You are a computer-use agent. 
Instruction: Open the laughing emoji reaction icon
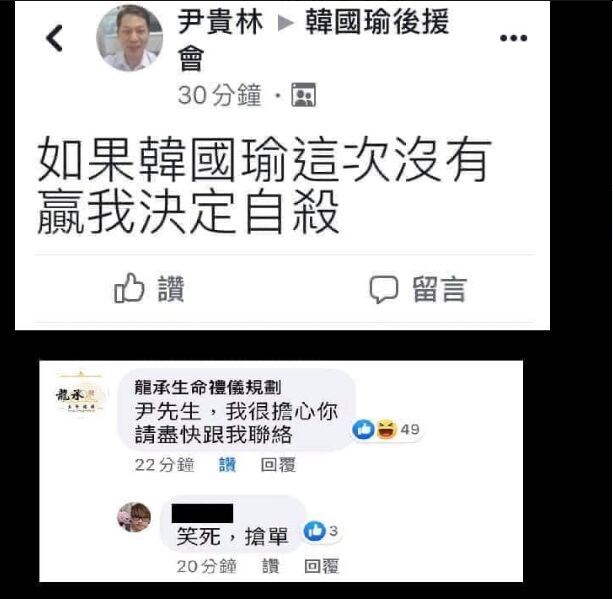(x=386, y=429)
